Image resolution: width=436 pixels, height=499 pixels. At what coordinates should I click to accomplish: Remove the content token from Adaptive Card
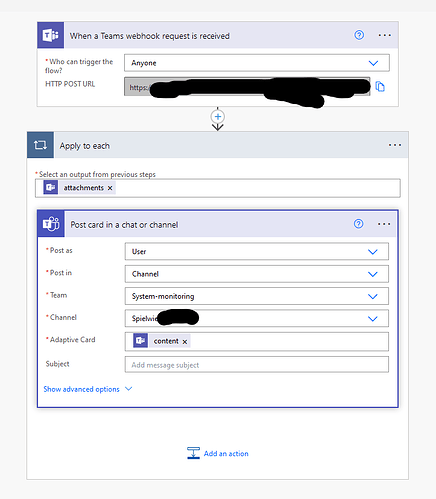pos(185,342)
